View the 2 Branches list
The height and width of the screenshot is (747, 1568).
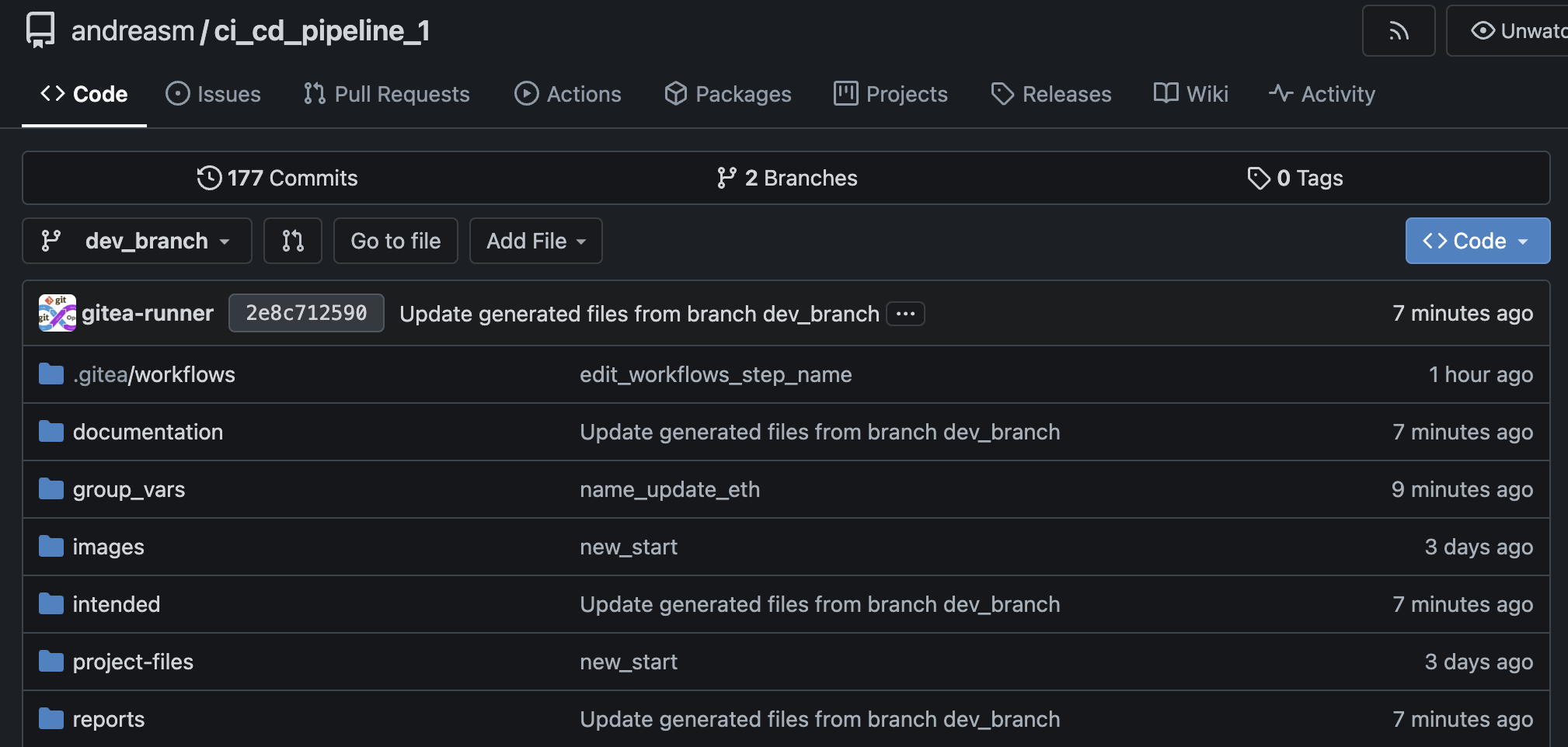coord(786,178)
